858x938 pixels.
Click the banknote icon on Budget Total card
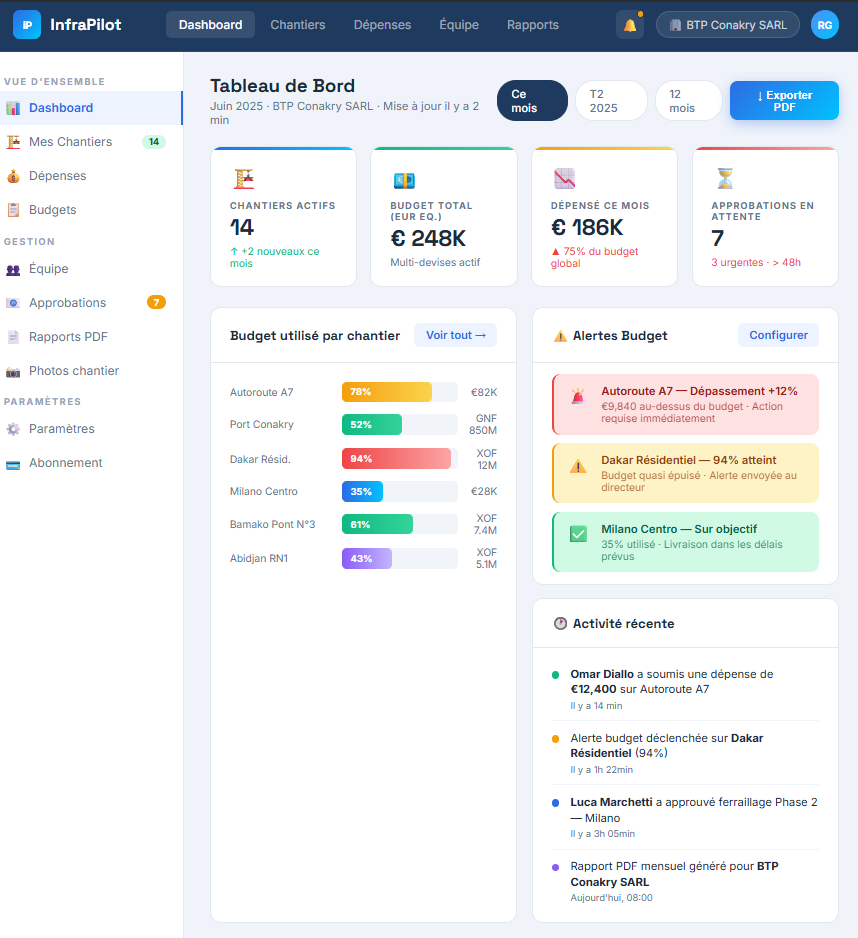(404, 179)
